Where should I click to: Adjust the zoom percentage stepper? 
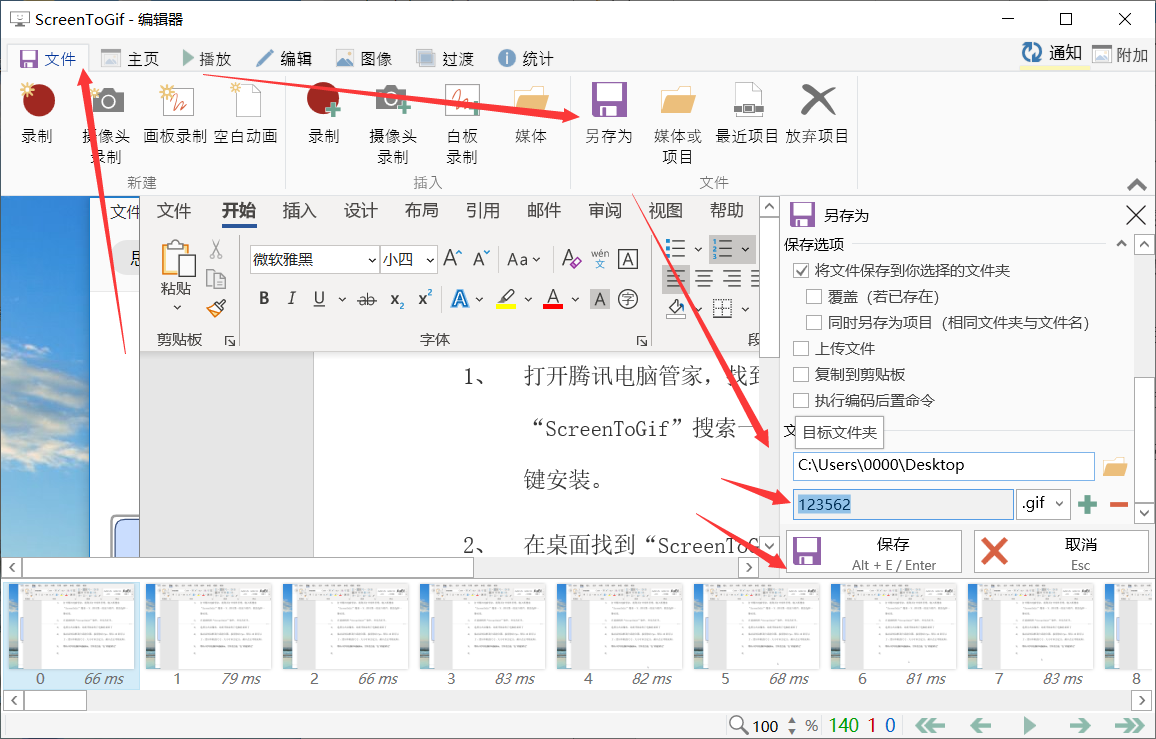pyautogui.click(x=792, y=726)
